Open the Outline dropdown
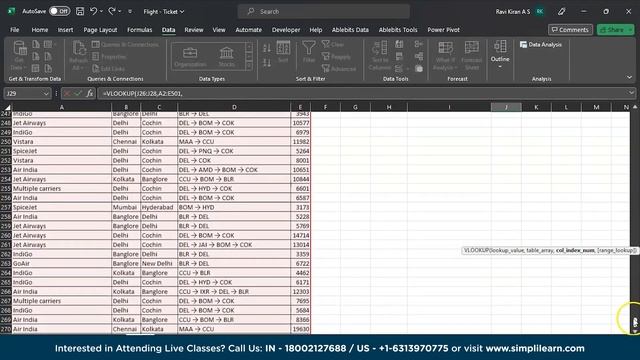The image size is (640, 360). [x=500, y=54]
